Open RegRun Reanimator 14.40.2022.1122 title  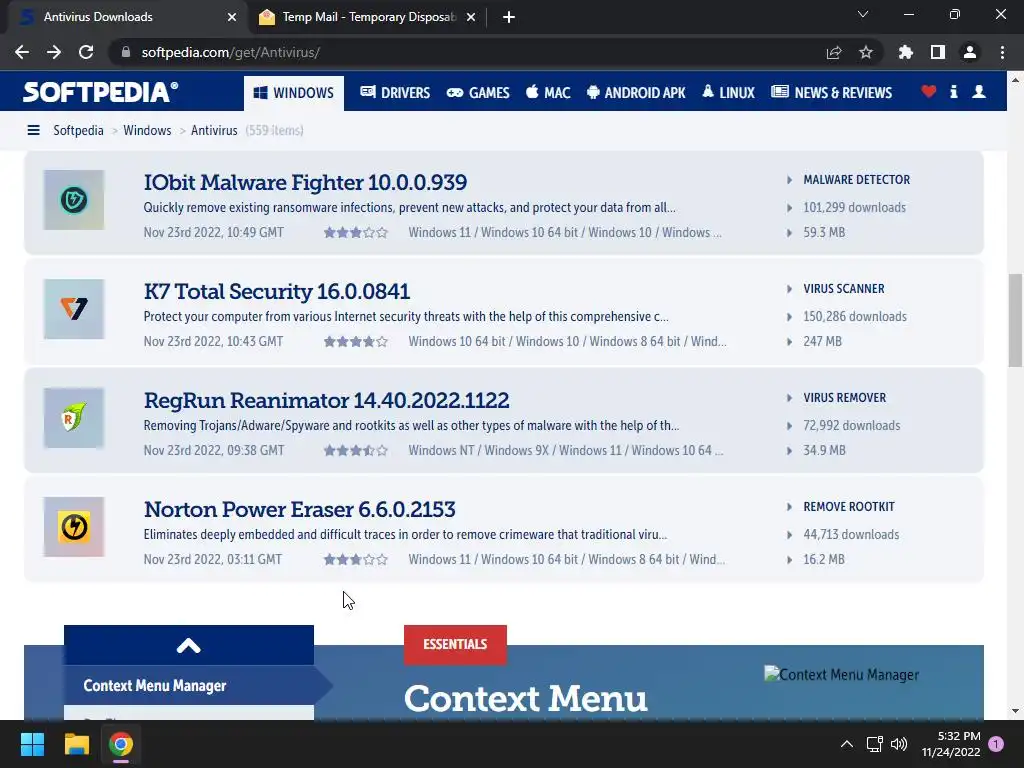tap(327, 400)
